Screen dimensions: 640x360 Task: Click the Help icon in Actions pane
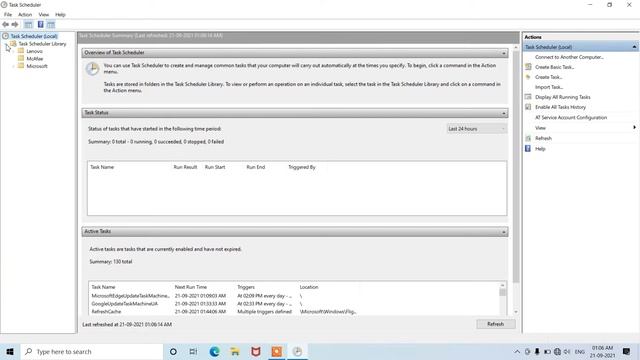[528, 149]
